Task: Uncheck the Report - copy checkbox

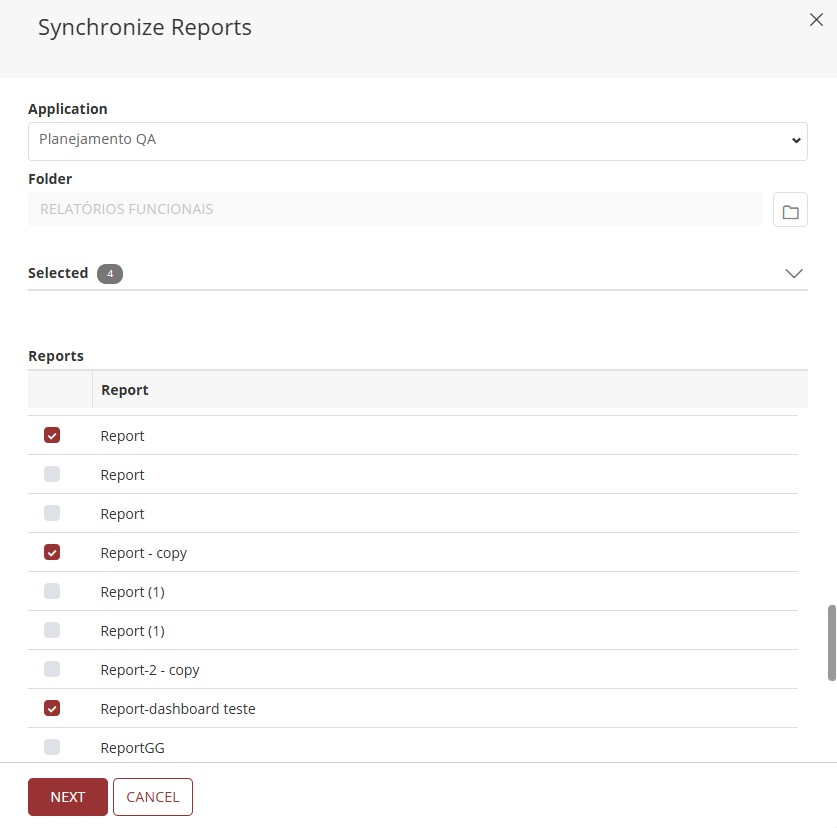Action: point(52,552)
